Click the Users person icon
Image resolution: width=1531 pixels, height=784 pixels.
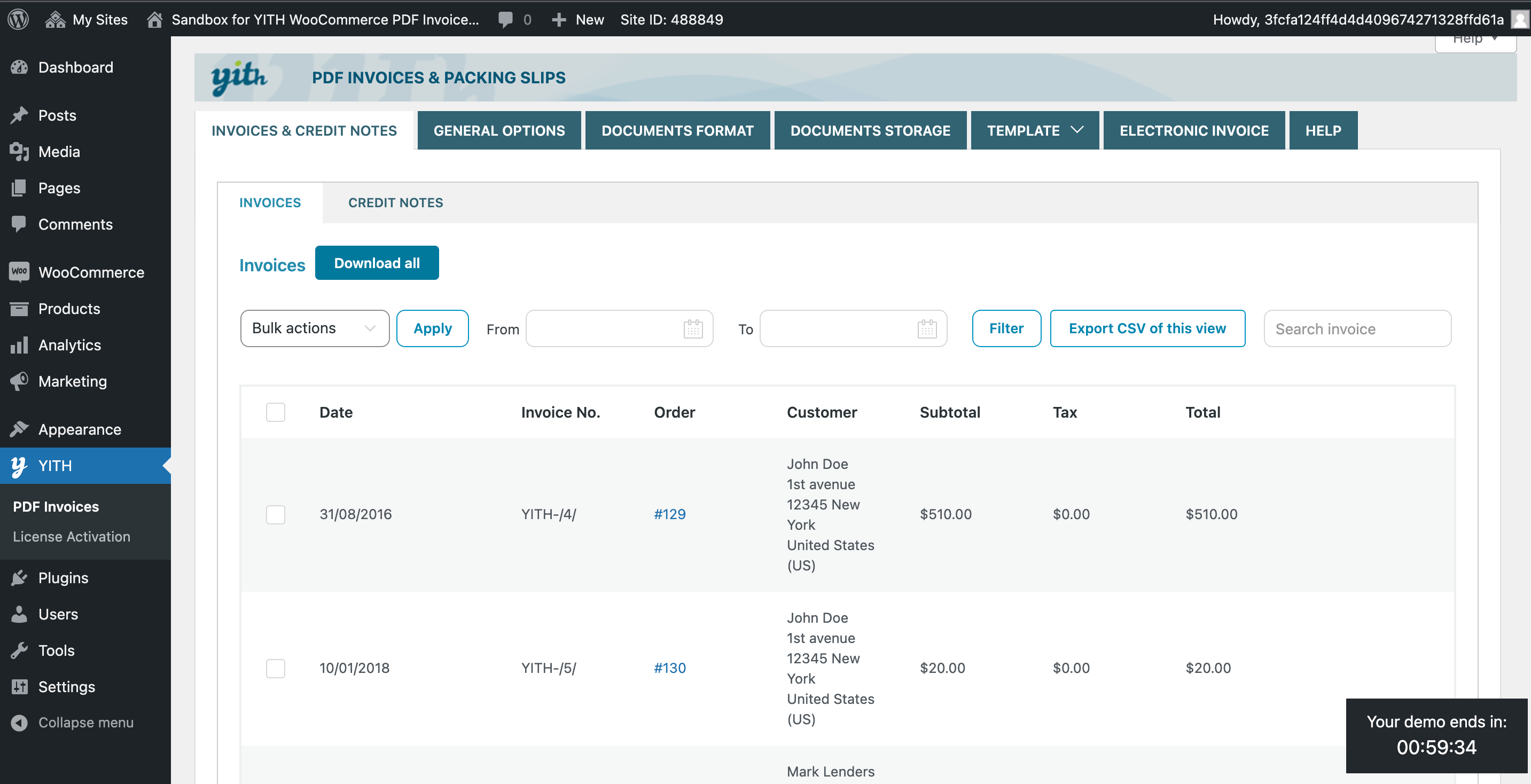pos(19,614)
